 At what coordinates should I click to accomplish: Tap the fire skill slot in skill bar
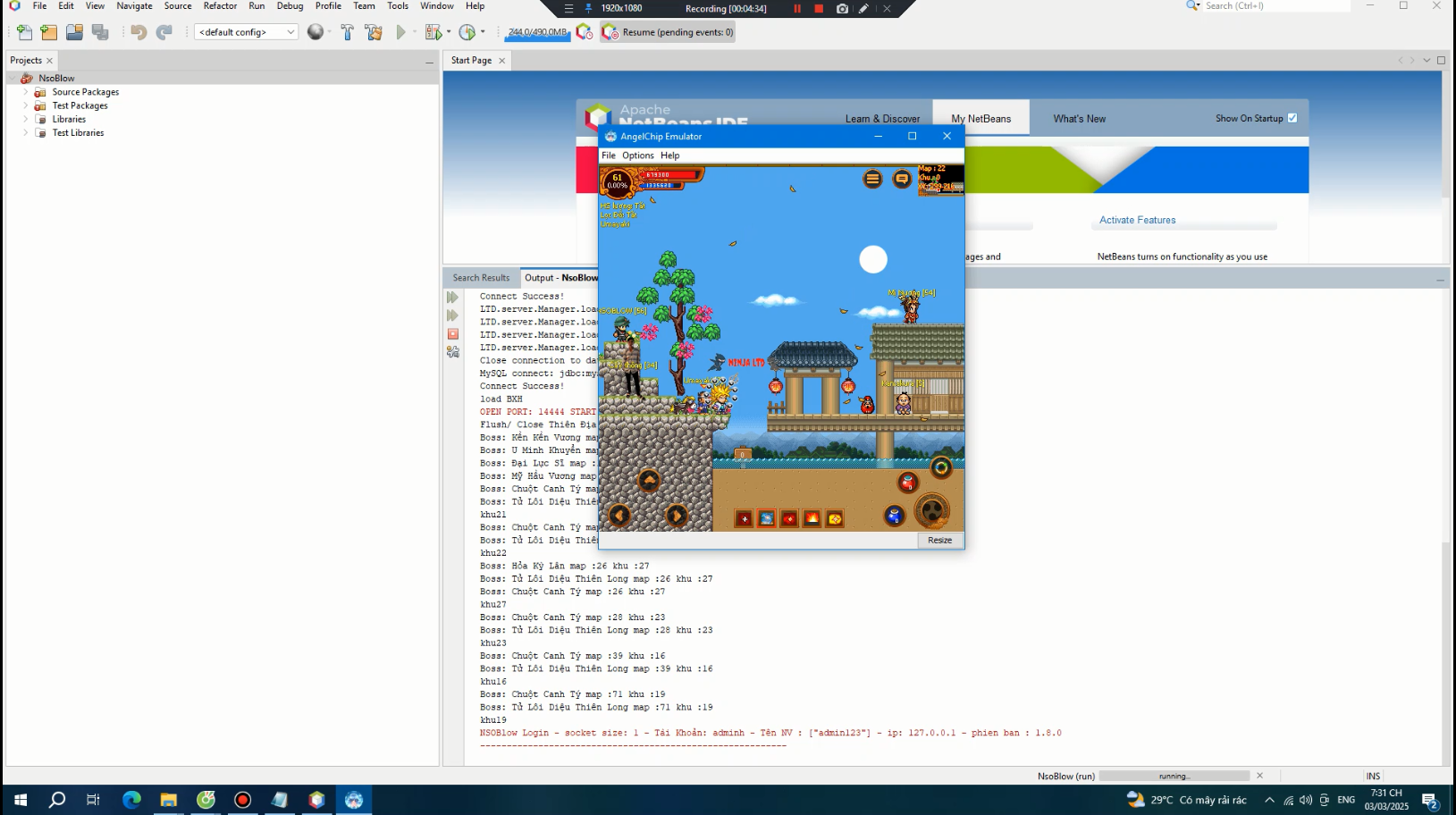pyautogui.click(x=812, y=518)
